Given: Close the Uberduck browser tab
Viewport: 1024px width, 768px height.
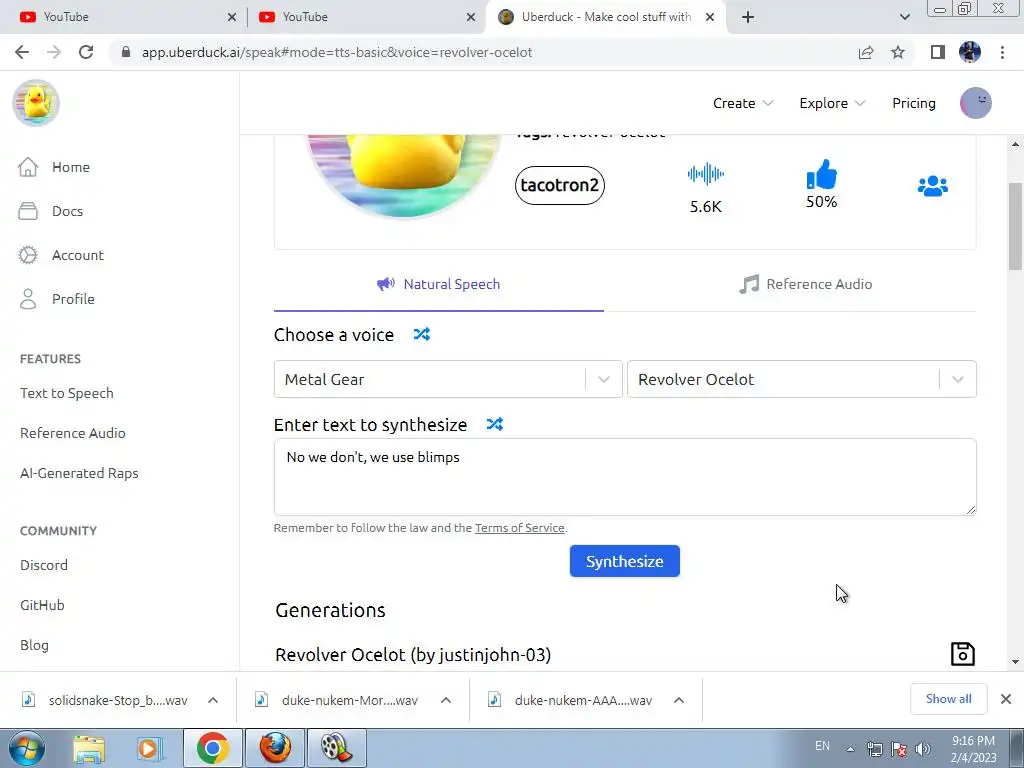Looking at the screenshot, I should tap(711, 17).
